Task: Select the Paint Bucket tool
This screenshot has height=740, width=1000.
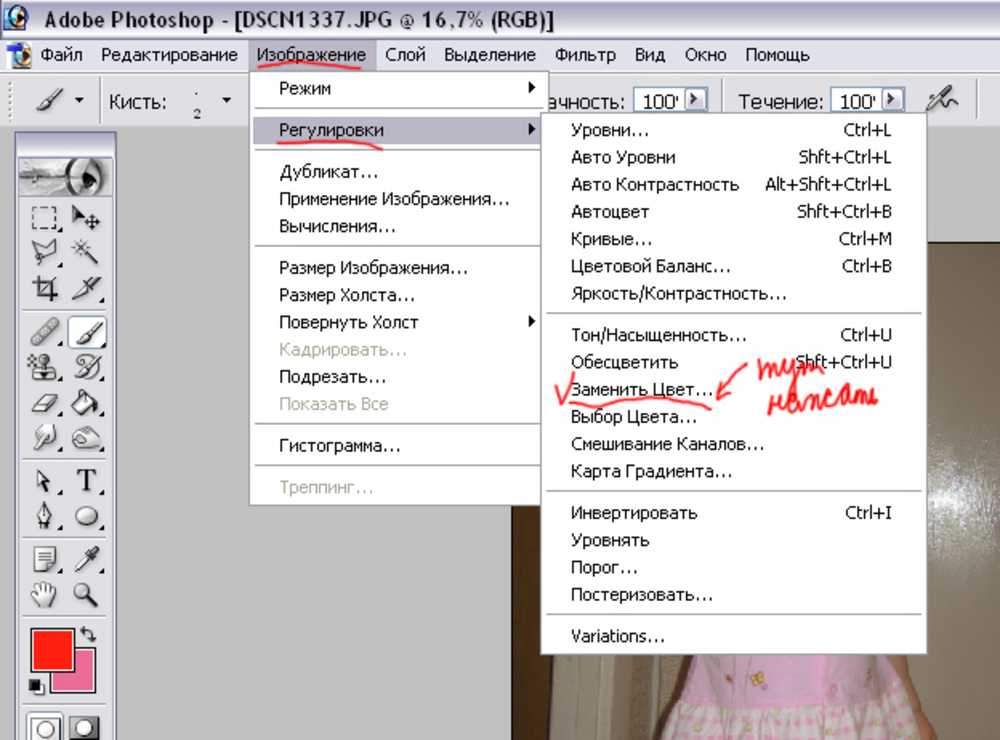Action: pos(87,403)
